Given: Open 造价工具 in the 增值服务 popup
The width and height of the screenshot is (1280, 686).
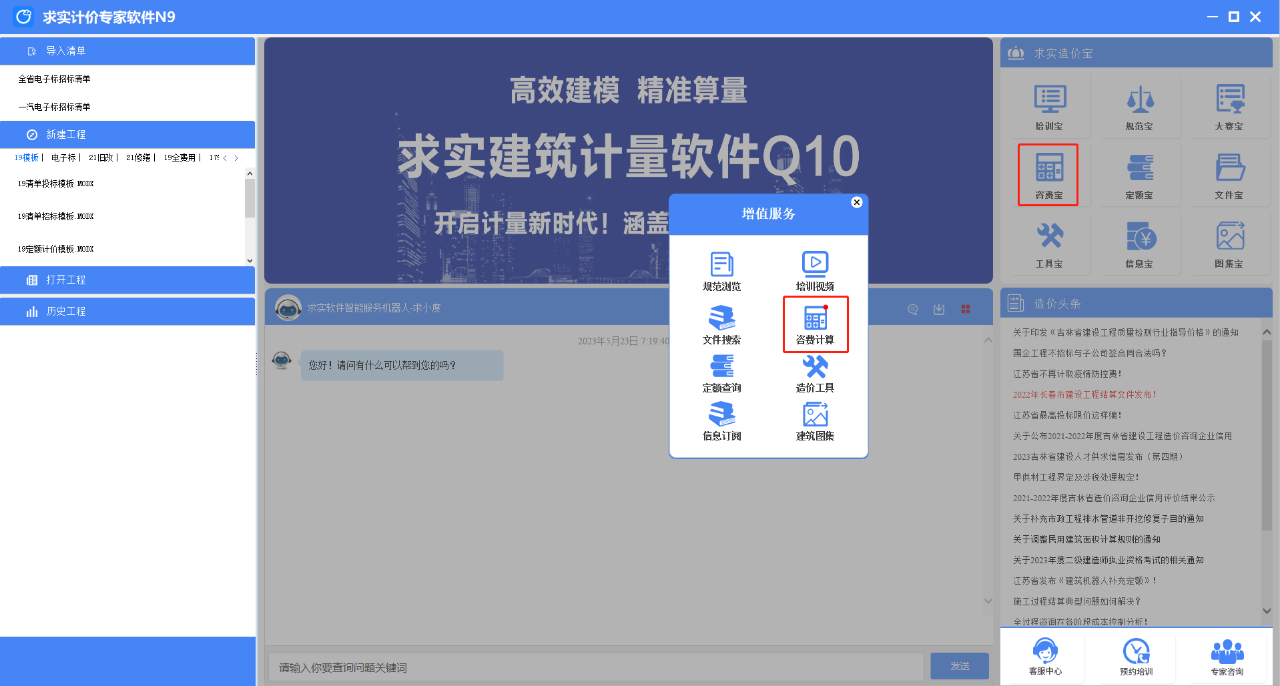Looking at the screenshot, I should click(x=815, y=373).
